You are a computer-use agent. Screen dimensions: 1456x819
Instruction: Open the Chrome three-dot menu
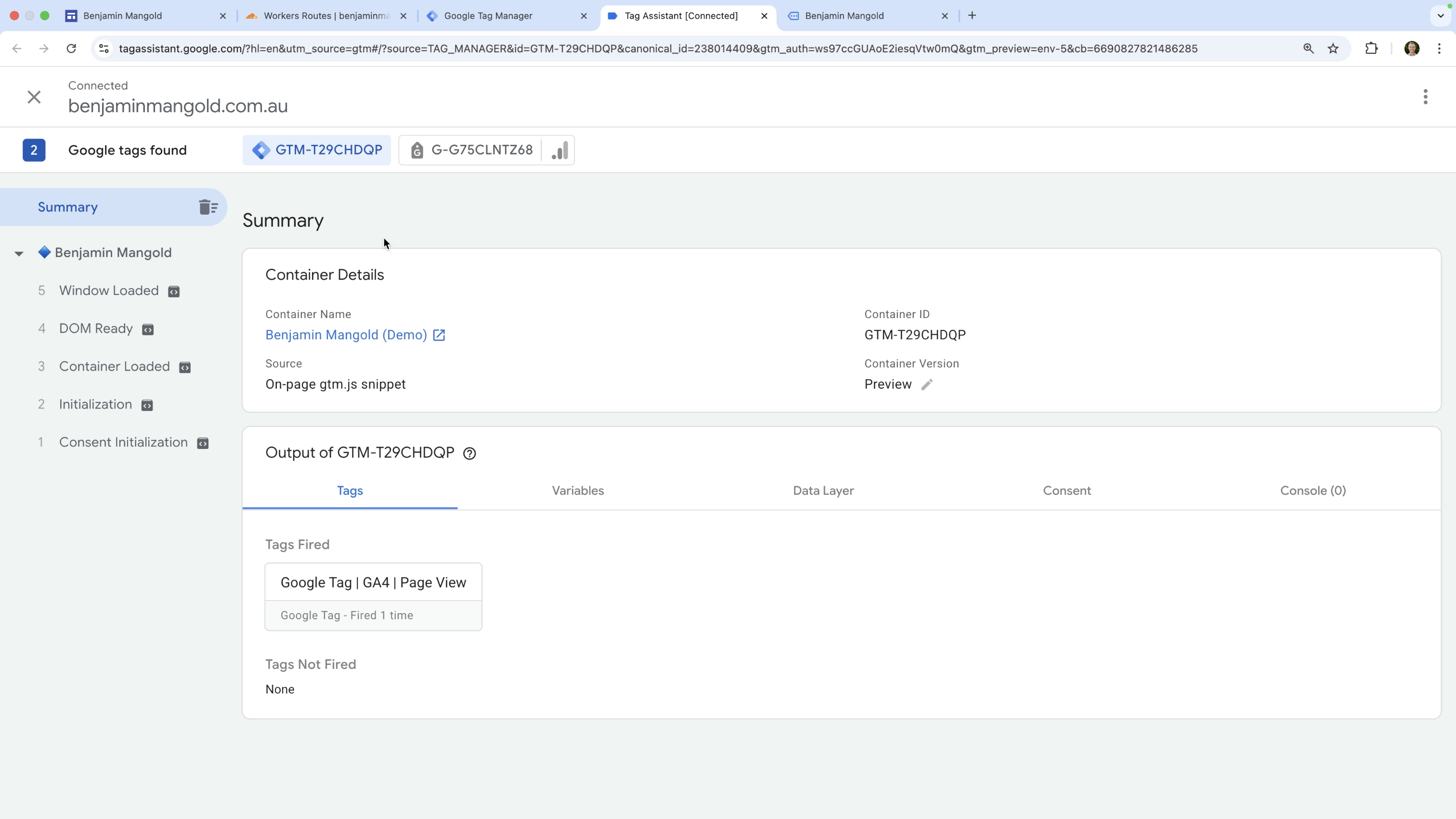(x=1439, y=49)
